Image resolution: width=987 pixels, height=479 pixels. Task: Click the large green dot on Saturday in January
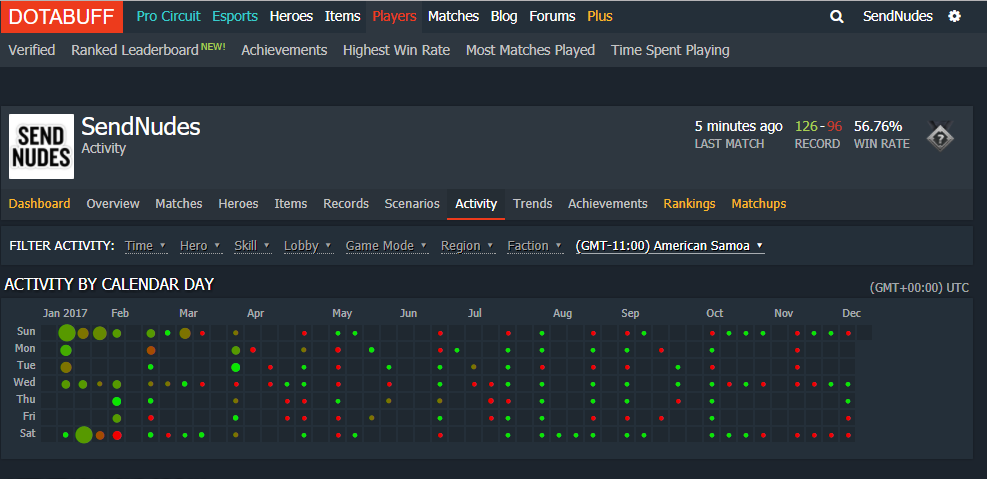(x=83, y=434)
